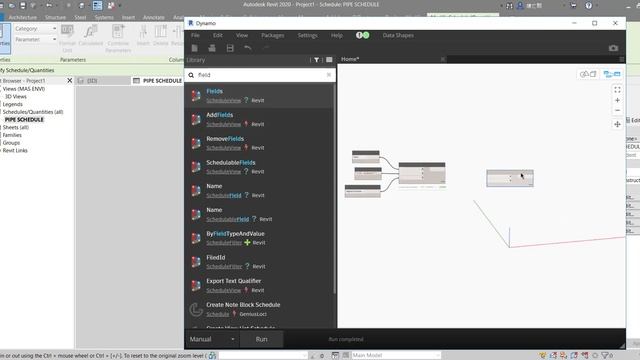
Task: Click the library results scrollbar
Action: click(x=335, y=188)
